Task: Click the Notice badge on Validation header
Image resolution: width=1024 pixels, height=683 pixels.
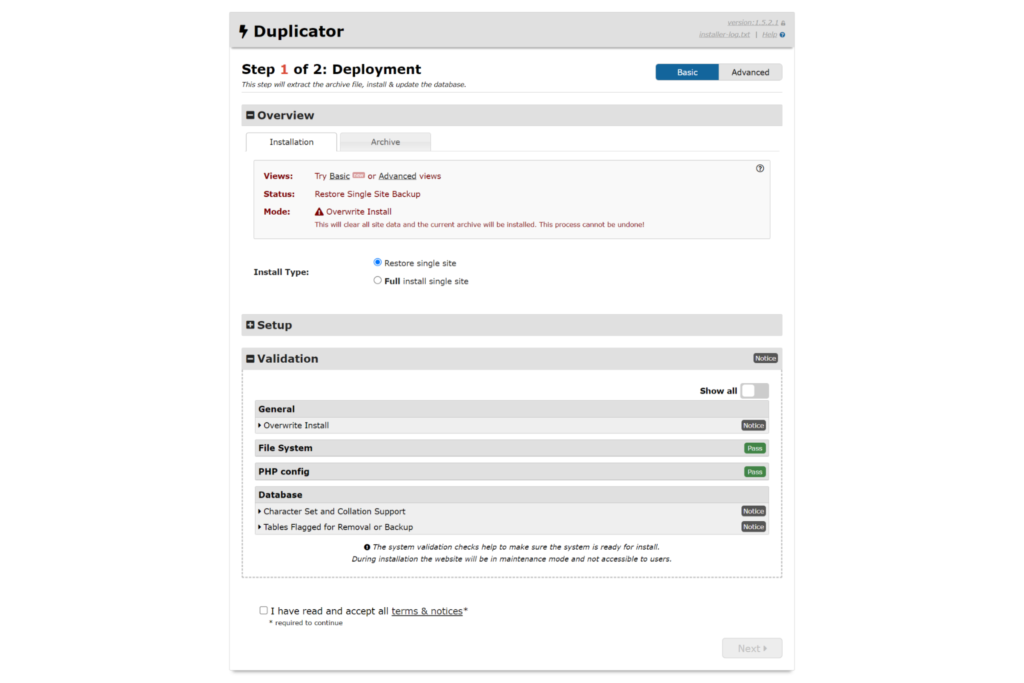Action: pyautogui.click(x=765, y=358)
